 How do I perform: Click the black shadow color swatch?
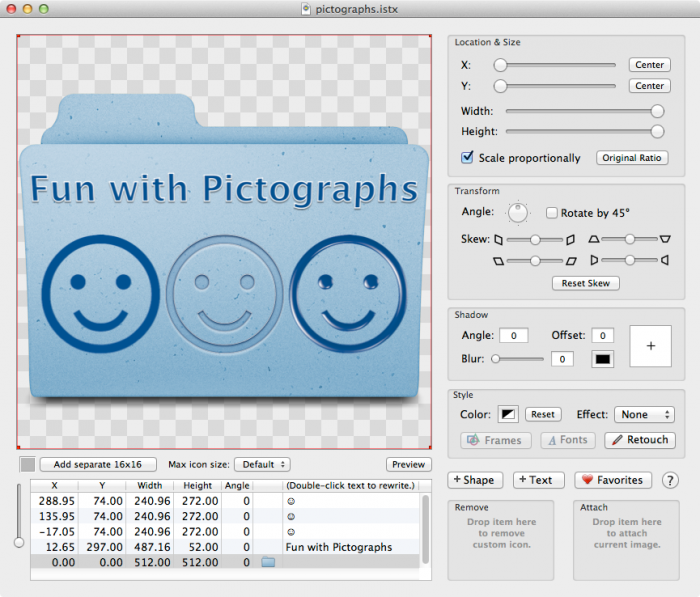pos(603,359)
